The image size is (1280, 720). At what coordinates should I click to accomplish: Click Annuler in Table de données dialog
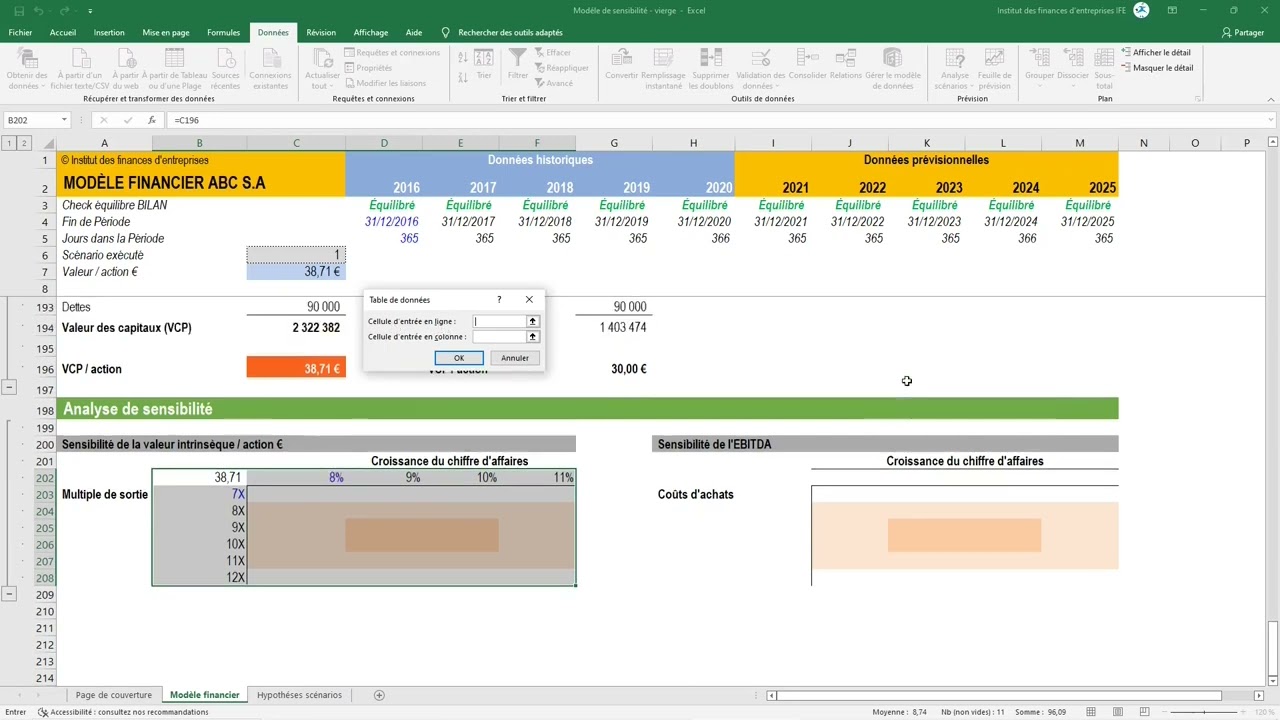(x=515, y=358)
